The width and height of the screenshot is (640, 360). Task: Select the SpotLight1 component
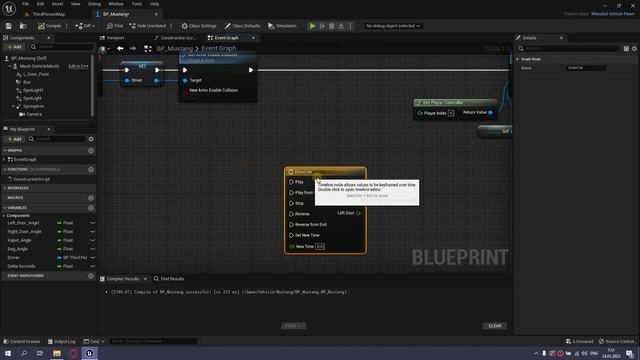pyautogui.click(x=33, y=90)
